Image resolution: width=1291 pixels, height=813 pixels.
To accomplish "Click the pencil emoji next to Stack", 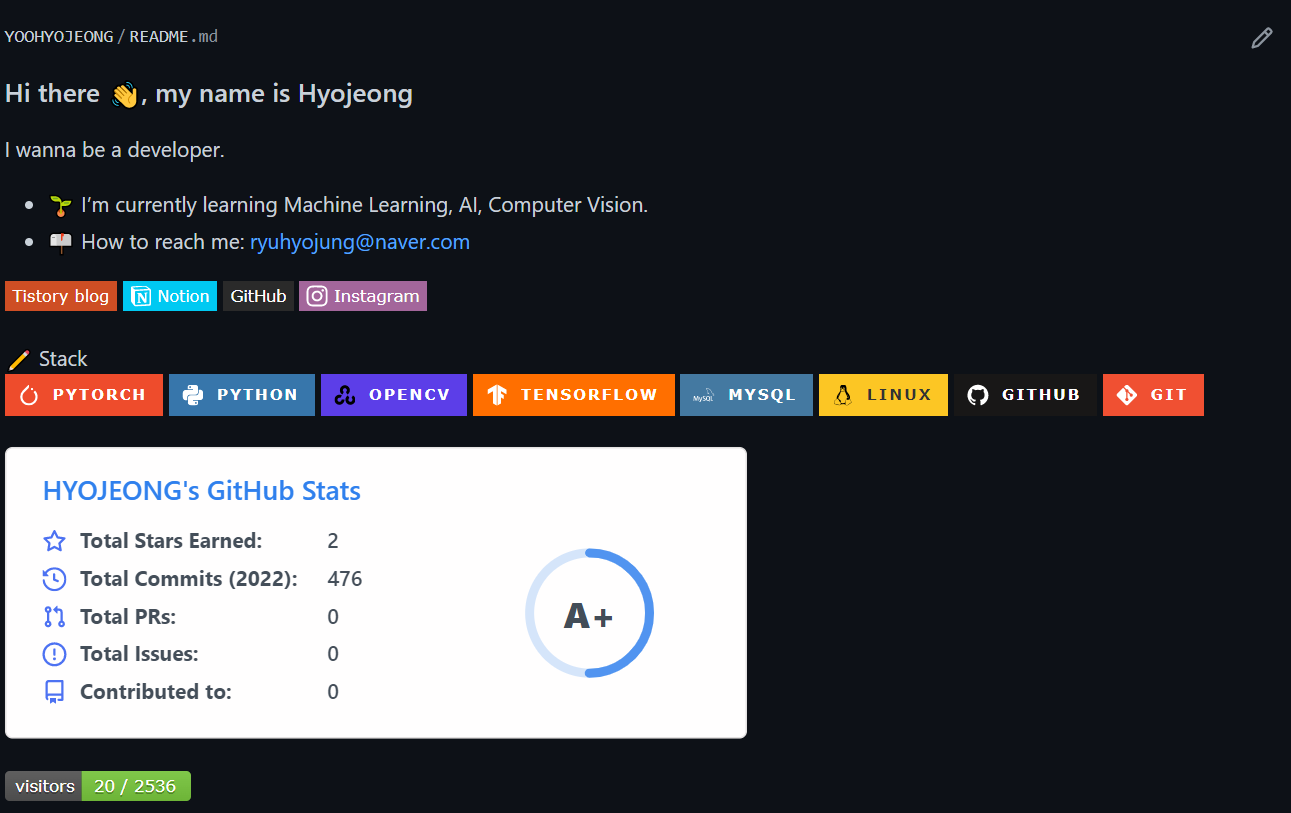I will click(x=18, y=360).
